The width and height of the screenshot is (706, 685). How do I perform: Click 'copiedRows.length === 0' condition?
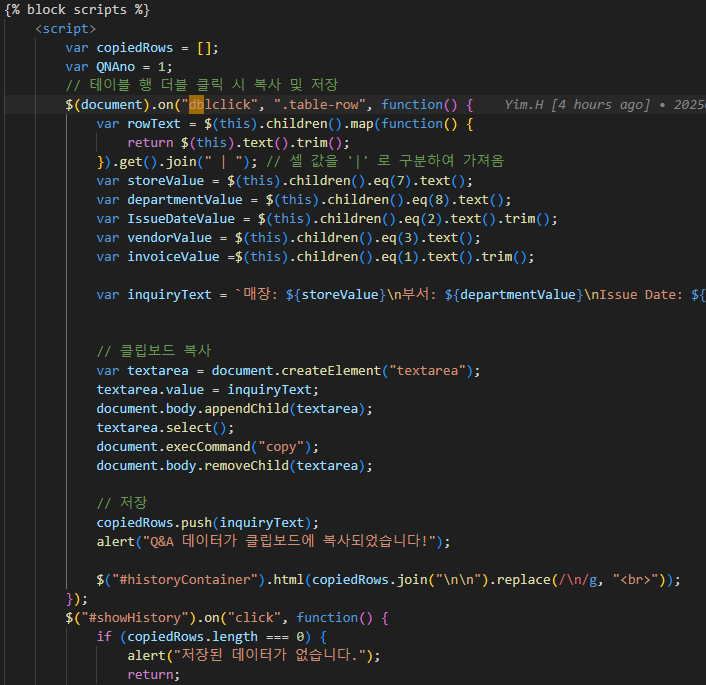(215, 637)
